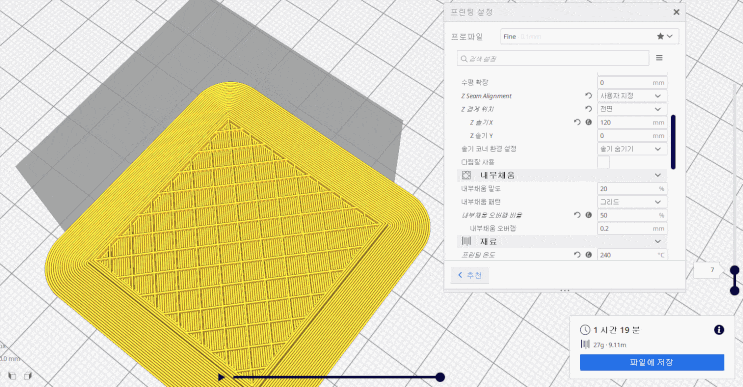
Task: Click the 추천 recommended-mode button
Action: (x=470, y=275)
